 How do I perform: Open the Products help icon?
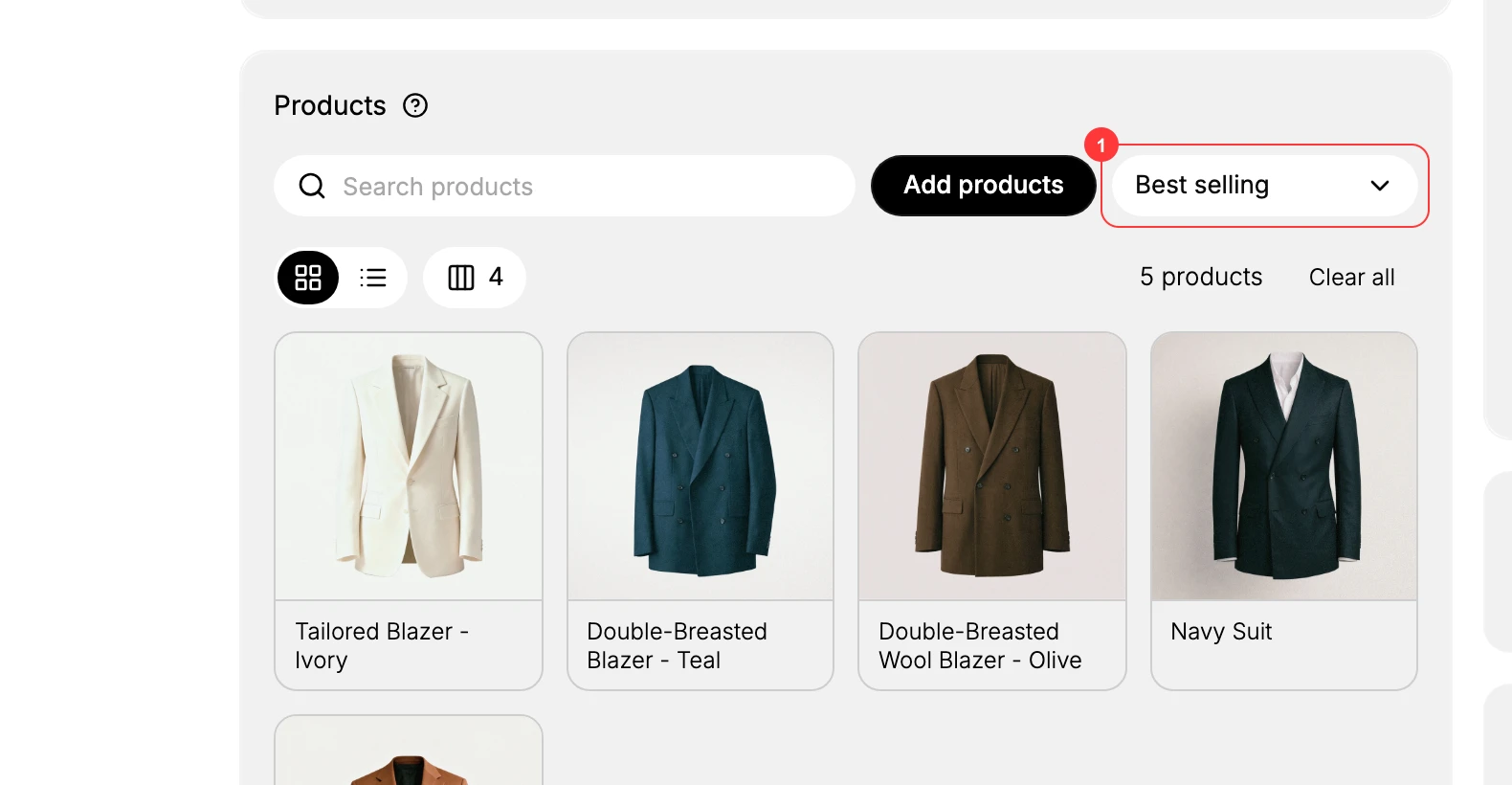pos(415,105)
